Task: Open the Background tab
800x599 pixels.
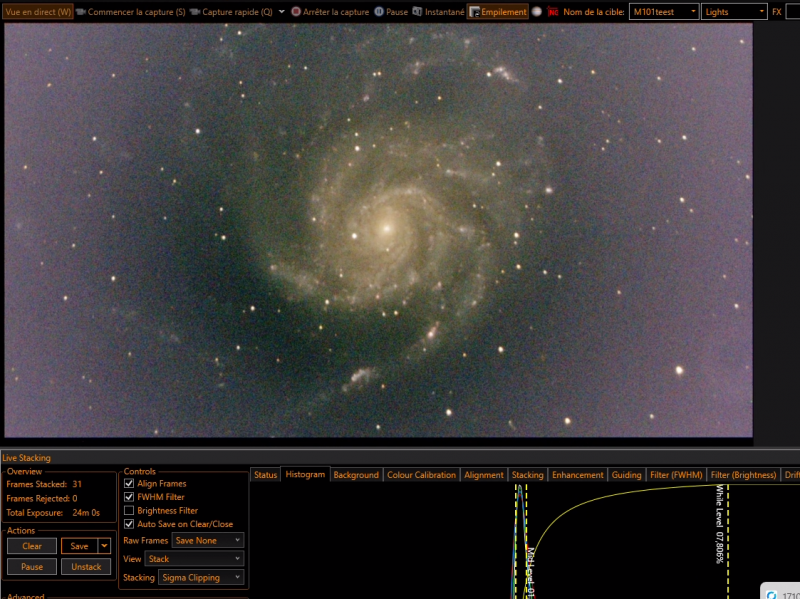Action: tap(356, 475)
